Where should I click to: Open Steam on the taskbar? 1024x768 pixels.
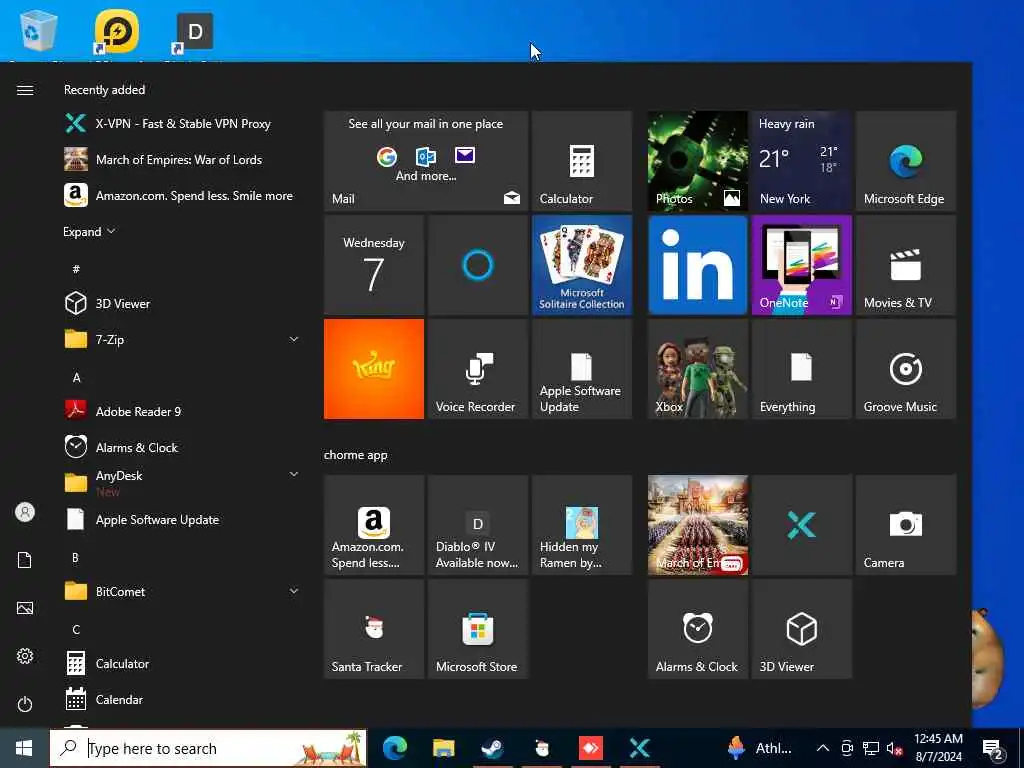[x=492, y=748]
